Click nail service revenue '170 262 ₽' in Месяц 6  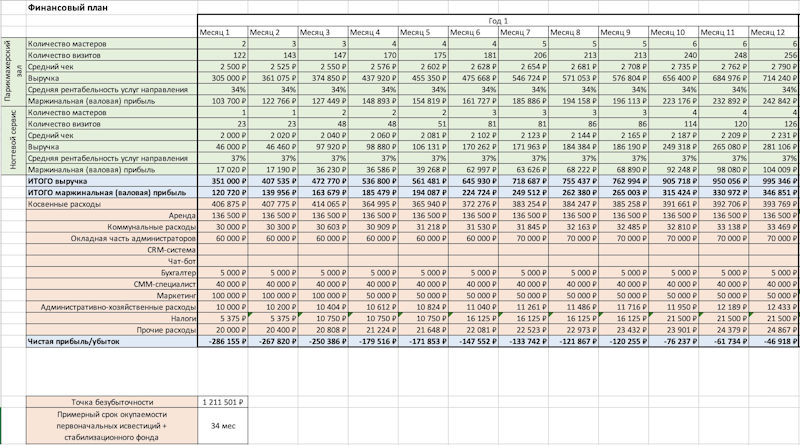[x=473, y=146]
